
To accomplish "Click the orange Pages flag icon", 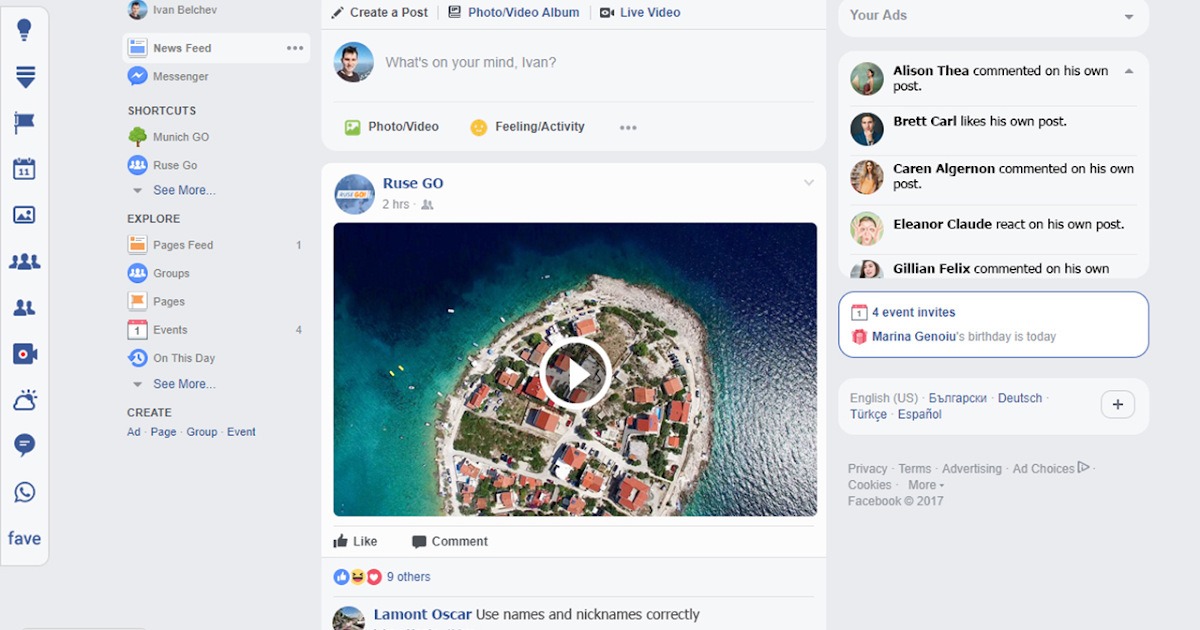I will coord(138,301).
